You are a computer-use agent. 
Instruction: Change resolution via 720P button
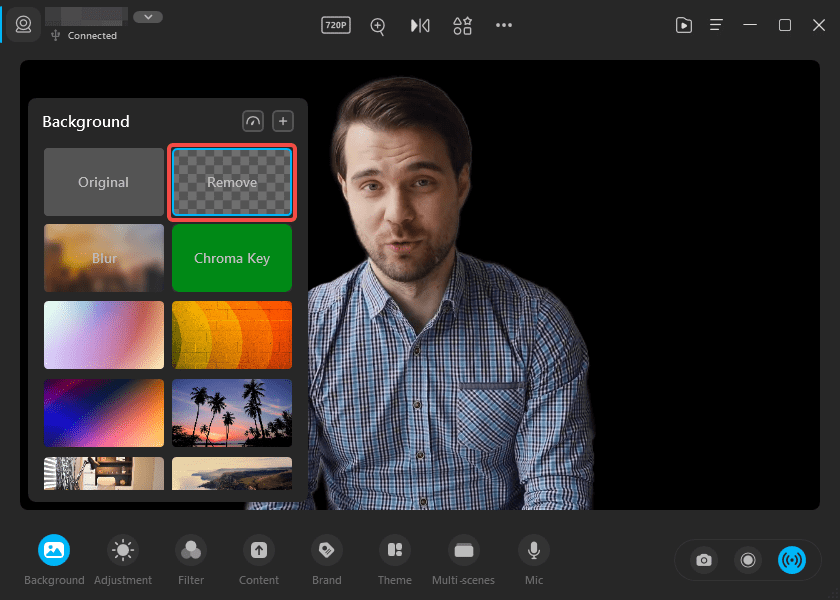(x=335, y=25)
